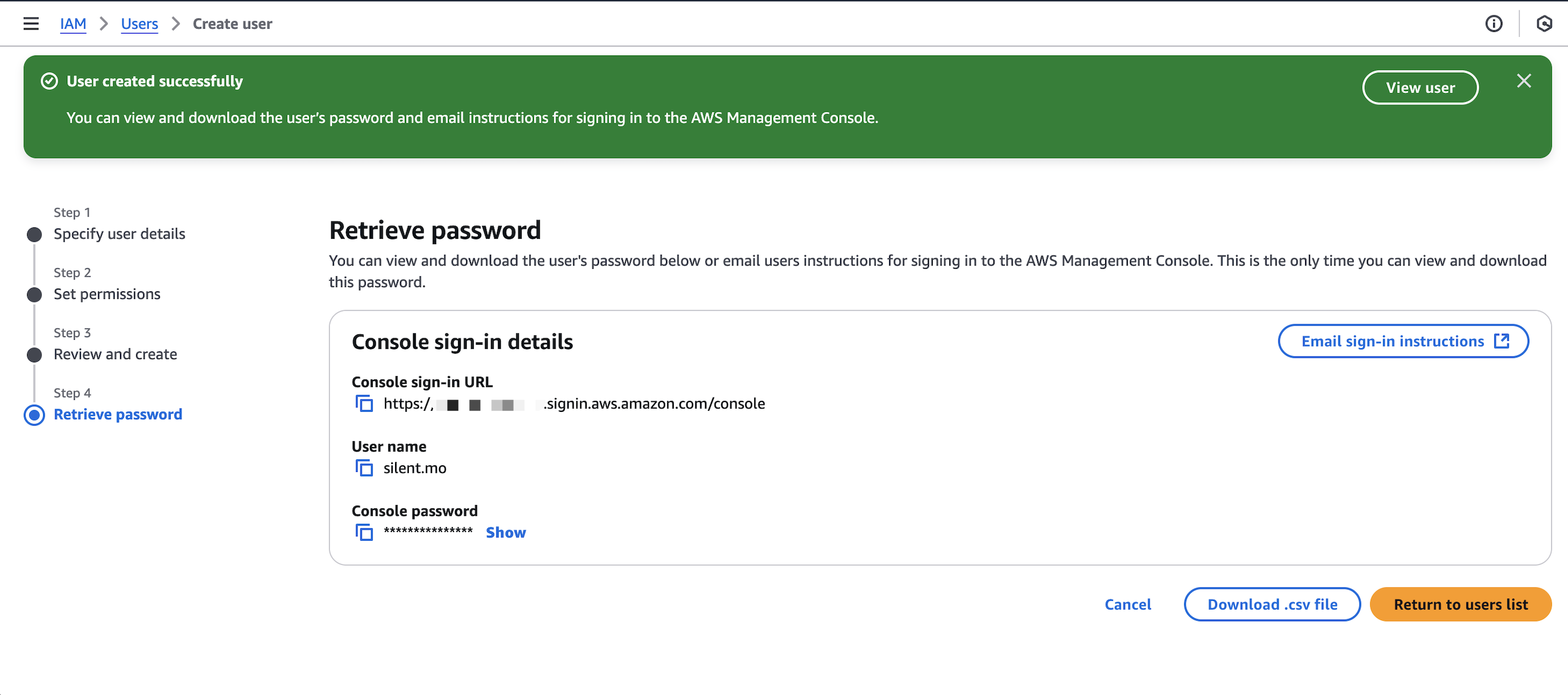Show the hidden console password
1568x695 pixels.
point(505,532)
